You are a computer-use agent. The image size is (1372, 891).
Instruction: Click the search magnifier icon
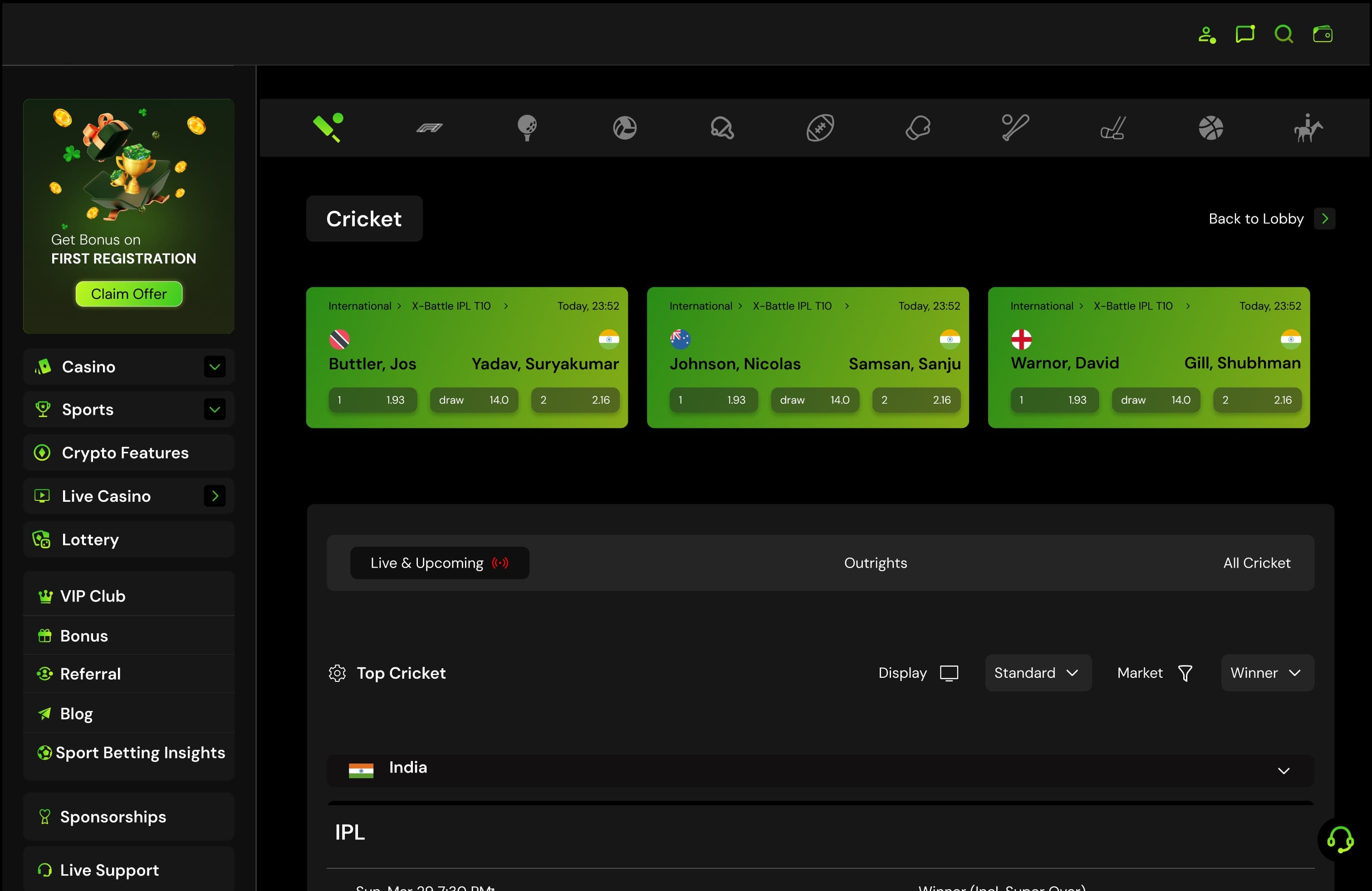pos(1284,34)
